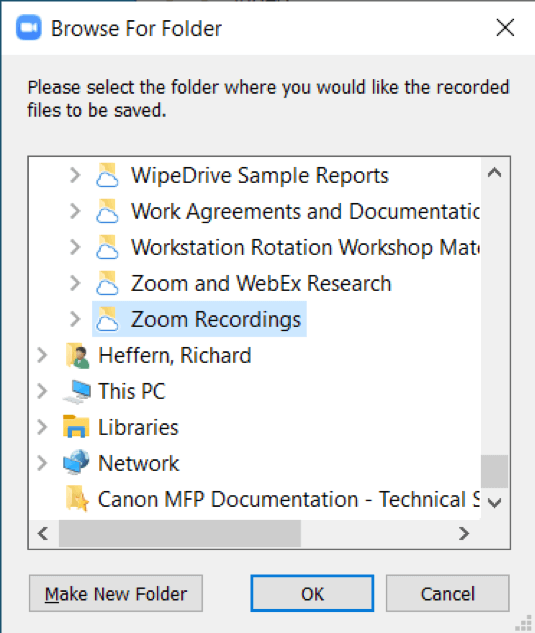Select the WipeDrive Sample Reports cloud folder icon
The width and height of the screenshot is (535, 633).
tap(107, 175)
